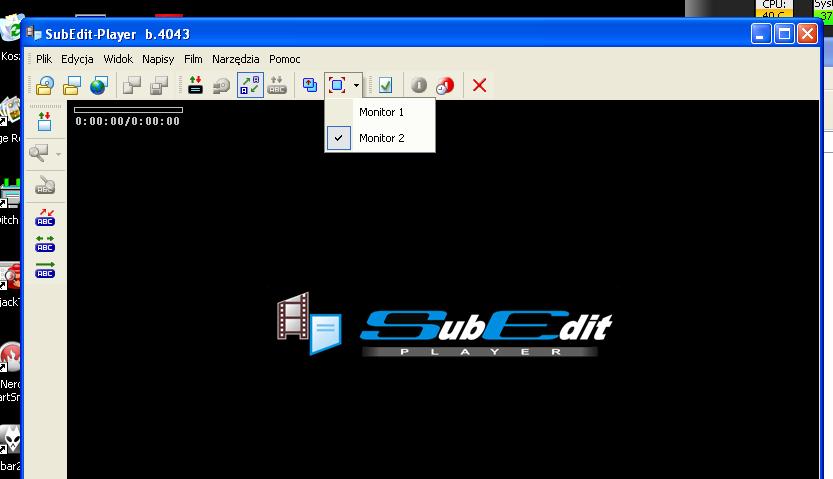Image resolution: width=833 pixels, height=479 pixels.
Task: Open the Widok menu
Action: (x=118, y=59)
